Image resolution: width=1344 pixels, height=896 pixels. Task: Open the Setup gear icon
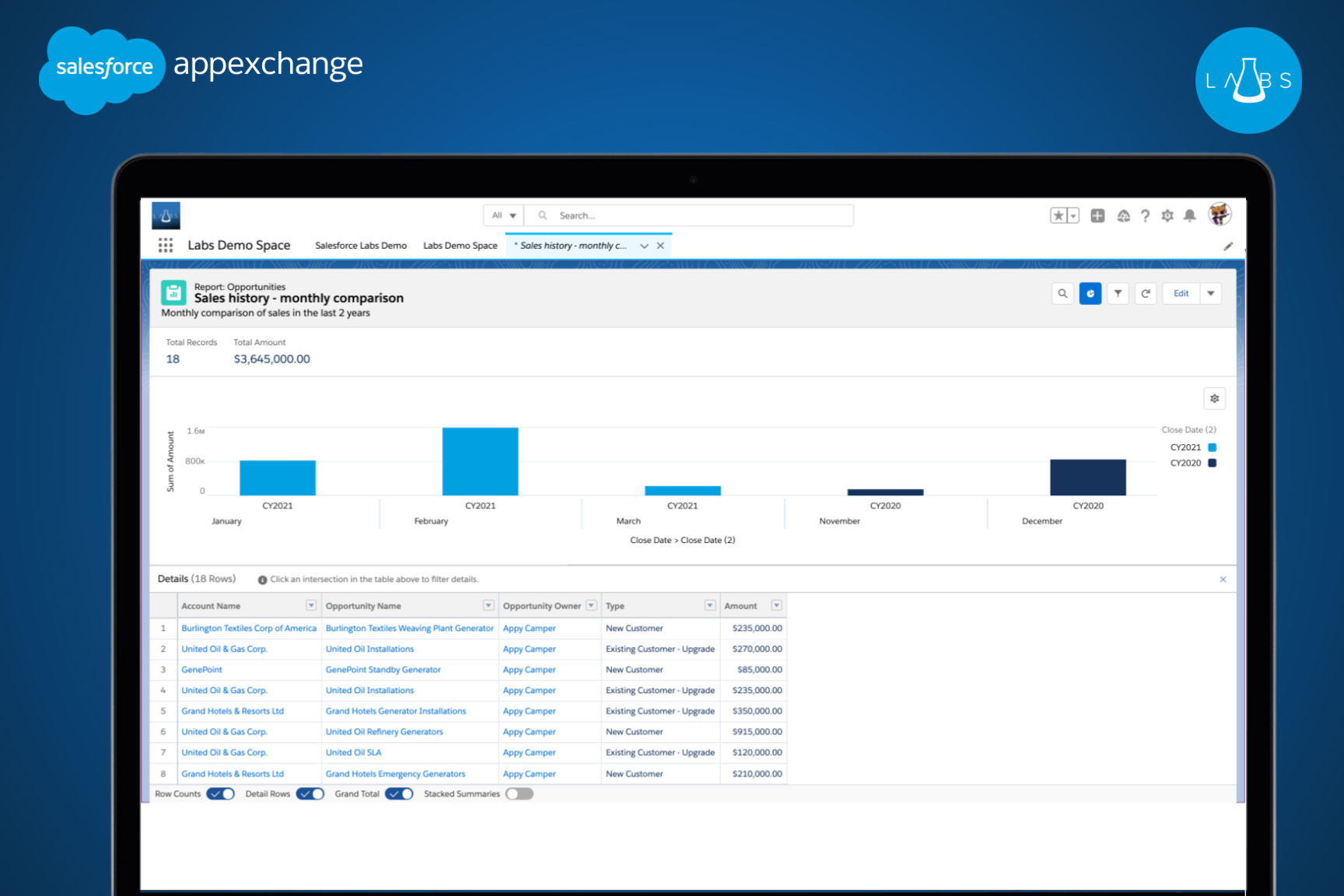point(1167,215)
